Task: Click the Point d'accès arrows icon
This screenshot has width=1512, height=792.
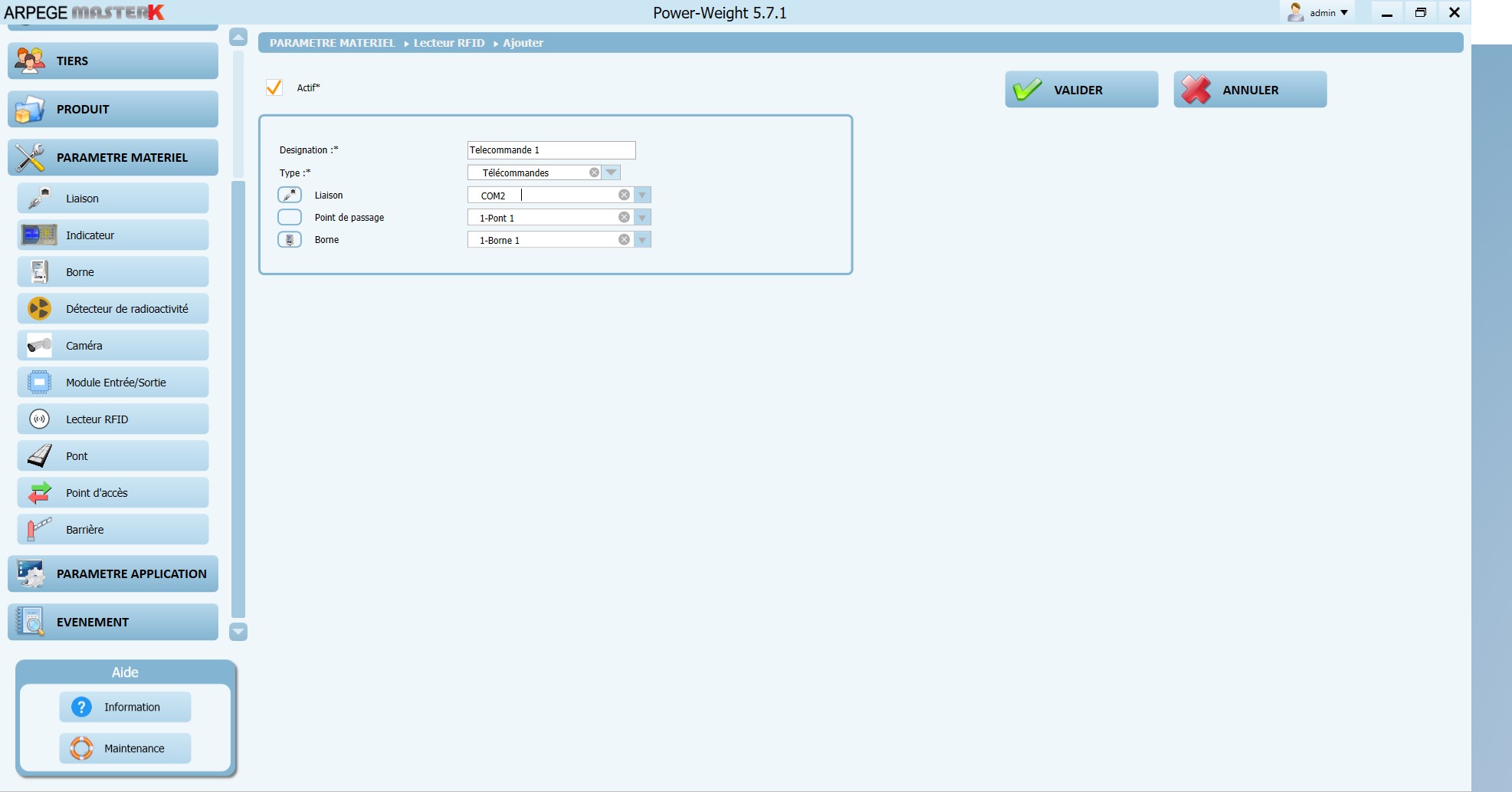Action: pos(39,493)
